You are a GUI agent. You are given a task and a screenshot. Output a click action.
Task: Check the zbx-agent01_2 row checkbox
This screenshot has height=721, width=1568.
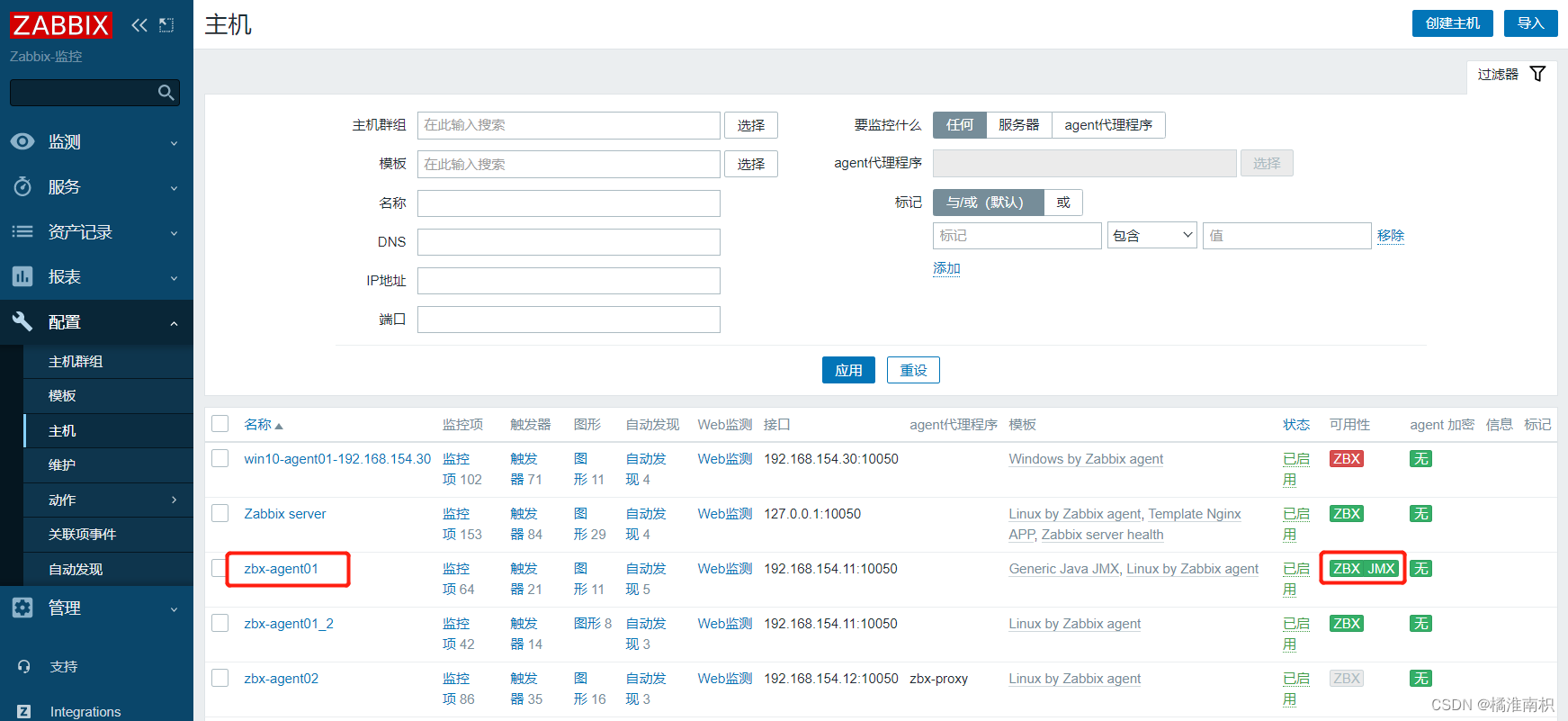pos(220,623)
